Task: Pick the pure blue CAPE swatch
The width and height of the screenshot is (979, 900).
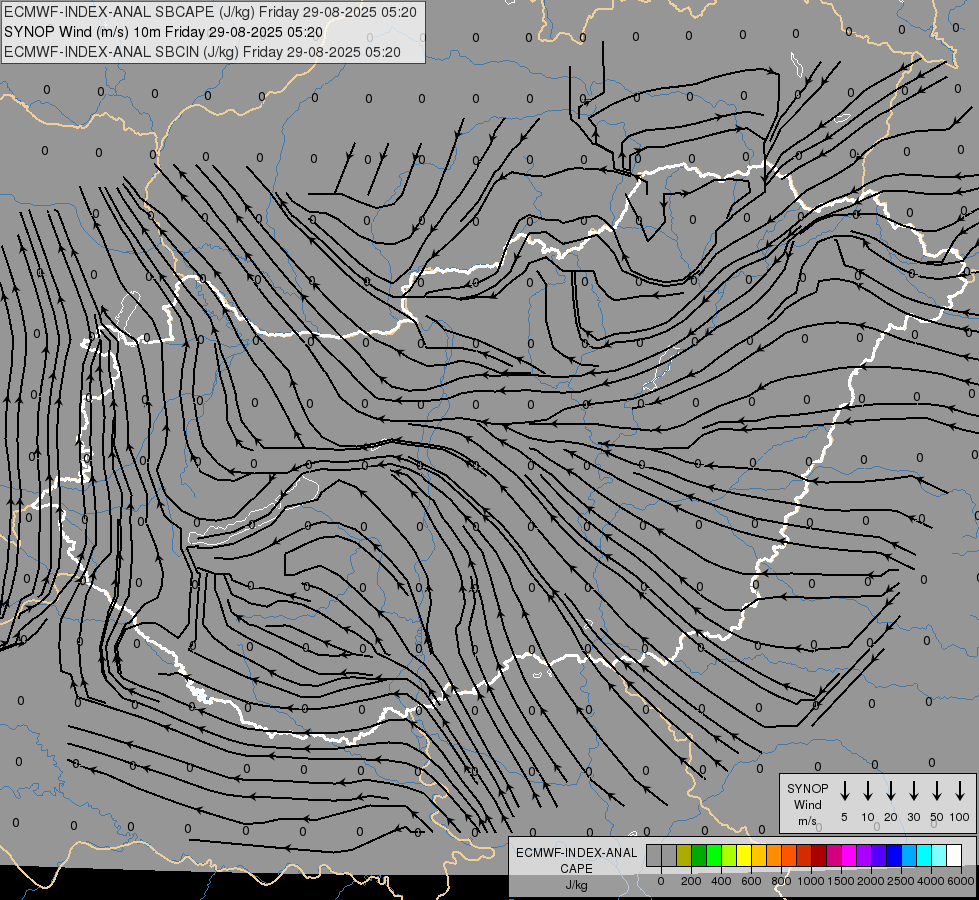Action: click(x=895, y=855)
